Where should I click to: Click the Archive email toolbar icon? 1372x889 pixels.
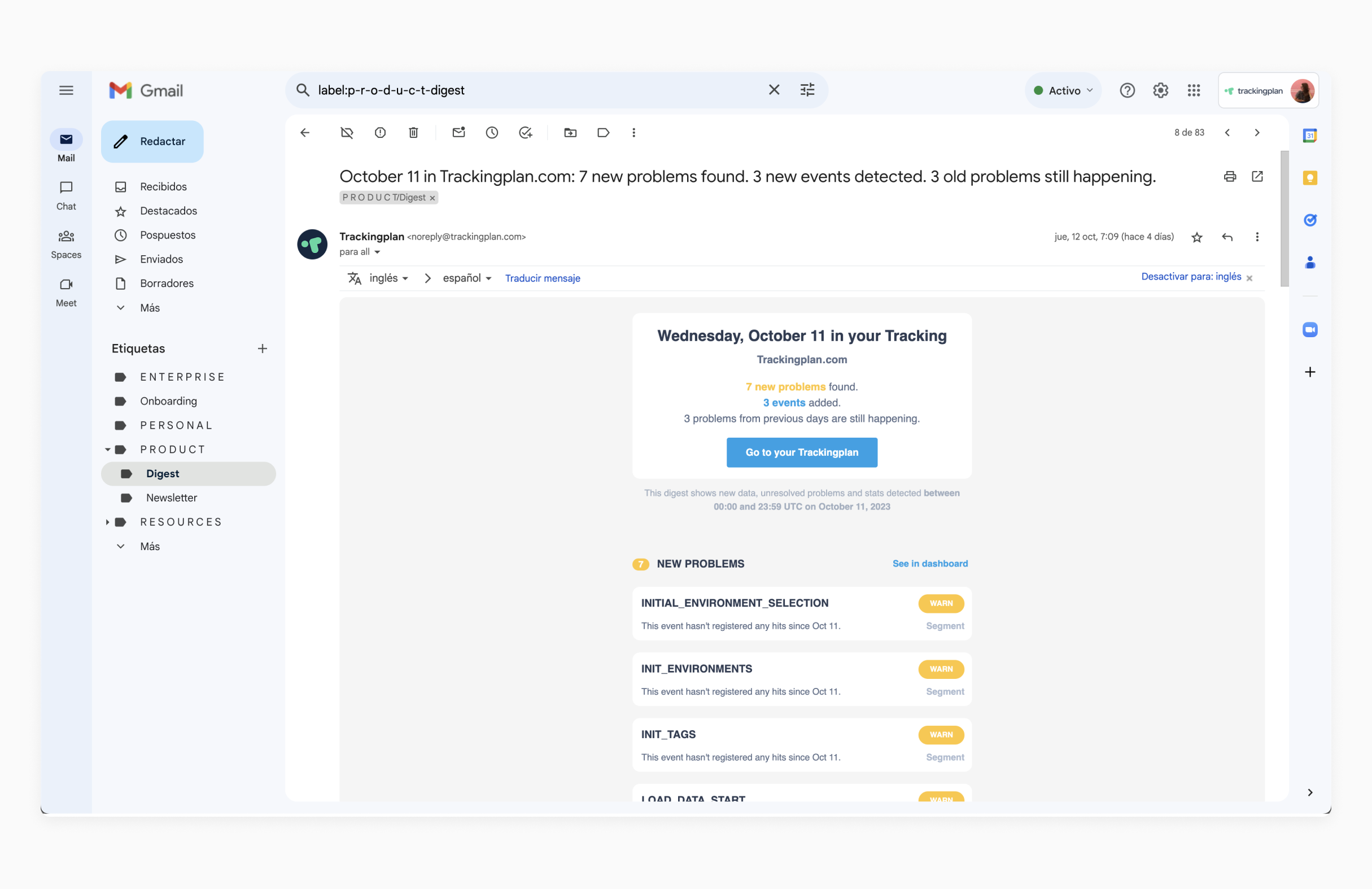347,133
